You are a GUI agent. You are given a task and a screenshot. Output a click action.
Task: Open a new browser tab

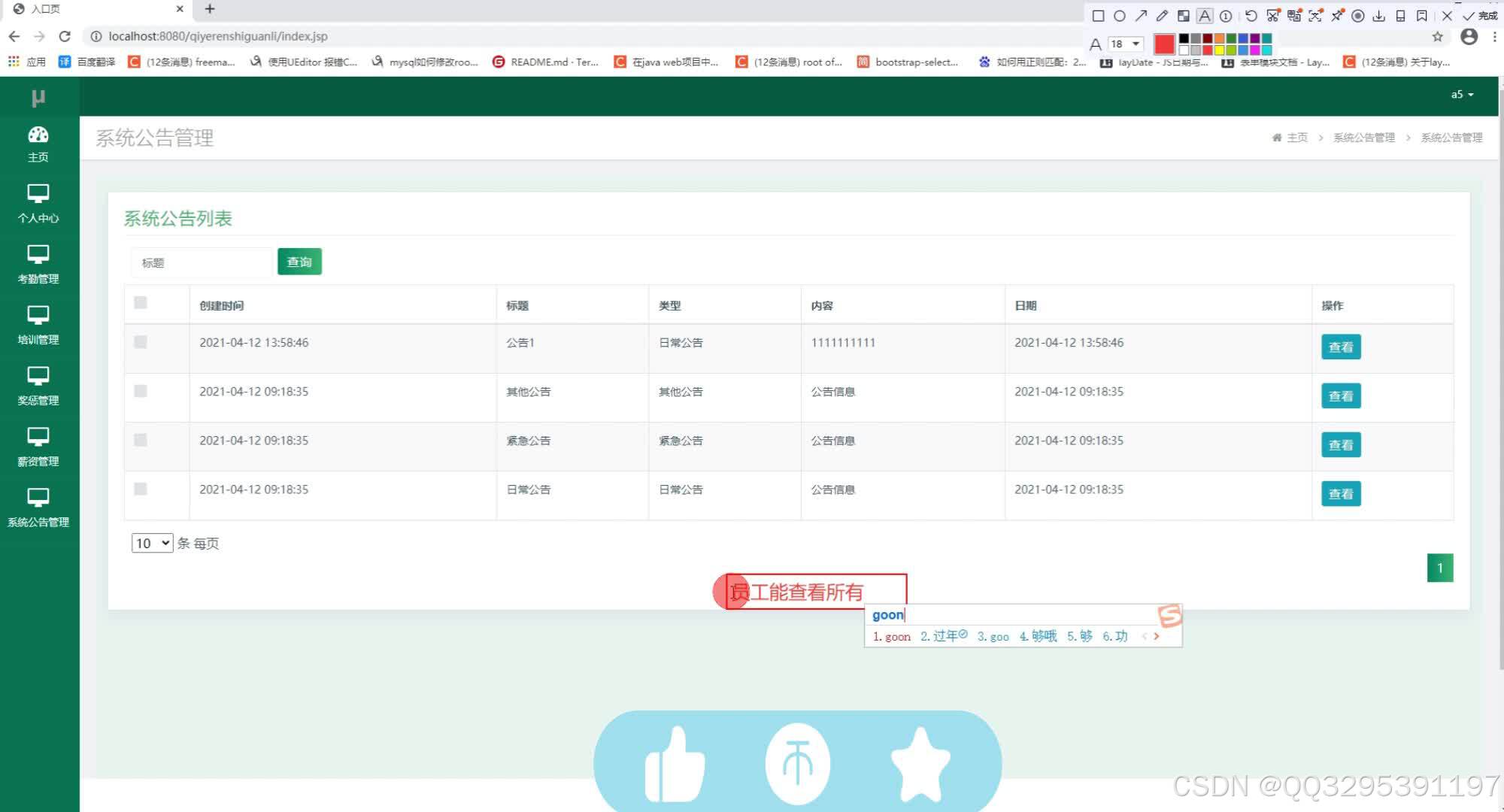[x=210, y=9]
